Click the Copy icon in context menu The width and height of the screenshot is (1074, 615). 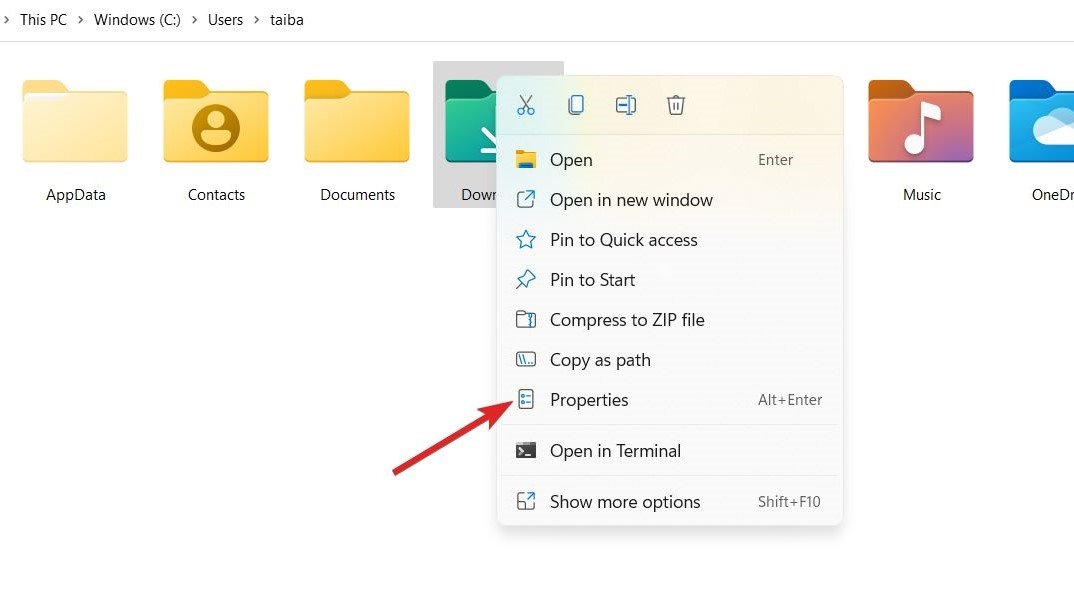(576, 105)
